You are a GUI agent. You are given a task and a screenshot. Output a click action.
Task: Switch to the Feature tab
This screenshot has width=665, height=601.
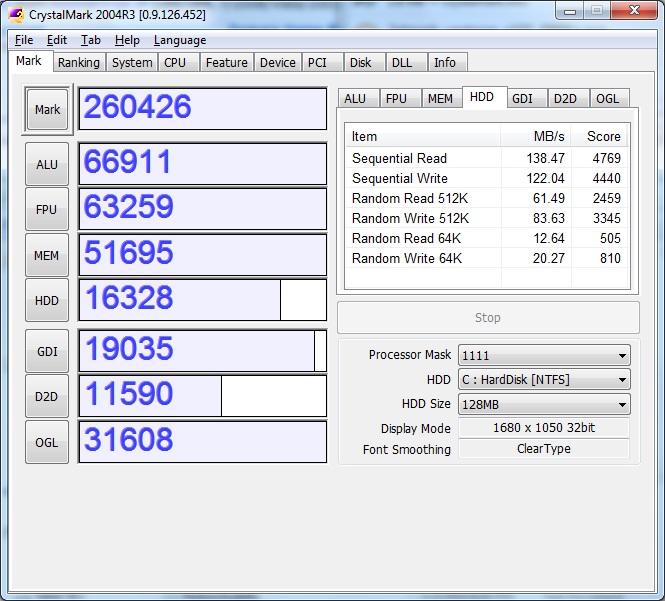226,62
